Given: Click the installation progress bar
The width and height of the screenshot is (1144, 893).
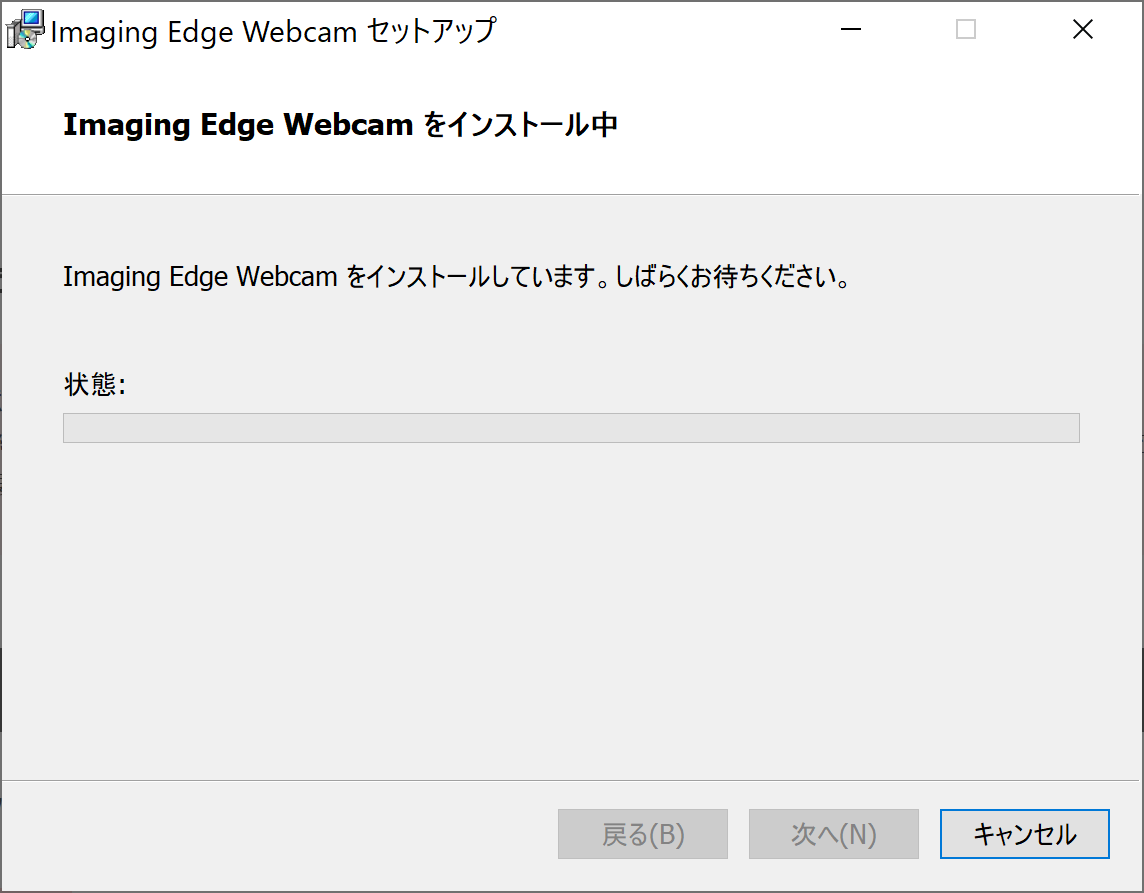Looking at the screenshot, I should pyautogui.click(x=571, y=427).
